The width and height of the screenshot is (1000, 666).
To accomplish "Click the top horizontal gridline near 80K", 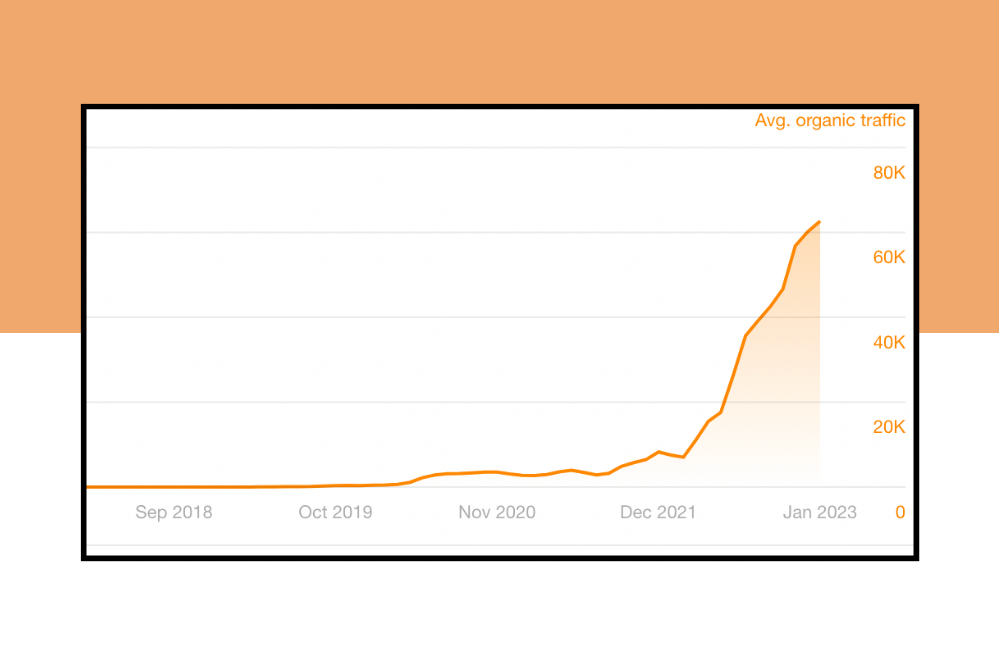I will (450, 148).
